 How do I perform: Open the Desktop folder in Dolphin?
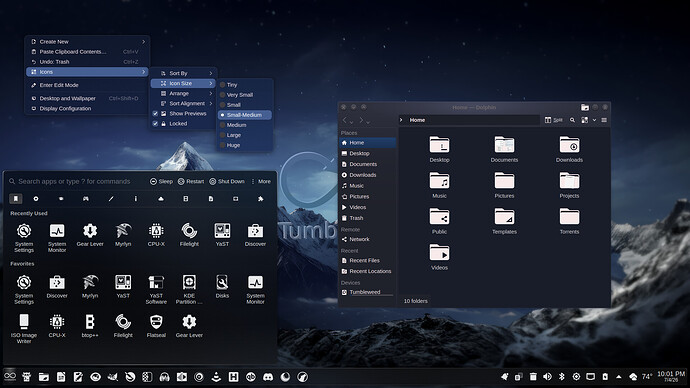(439, 149)
